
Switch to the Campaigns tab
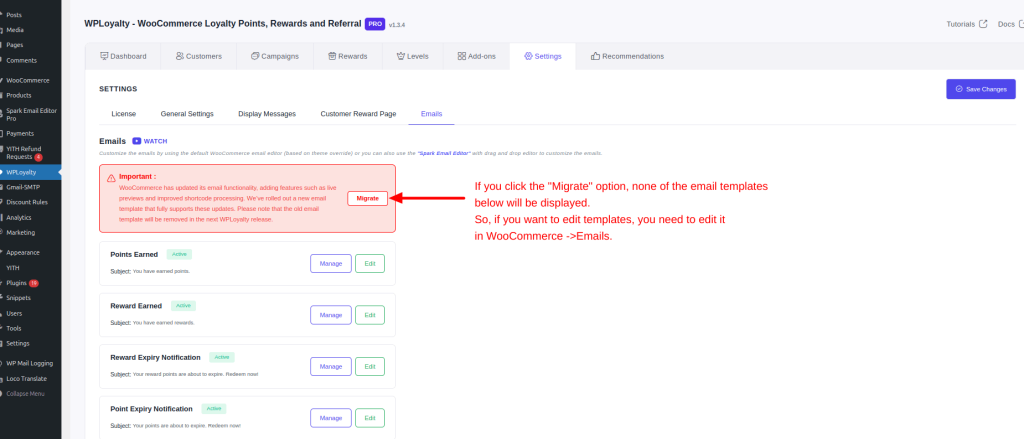pyautogui.click(x=275, y=56)
